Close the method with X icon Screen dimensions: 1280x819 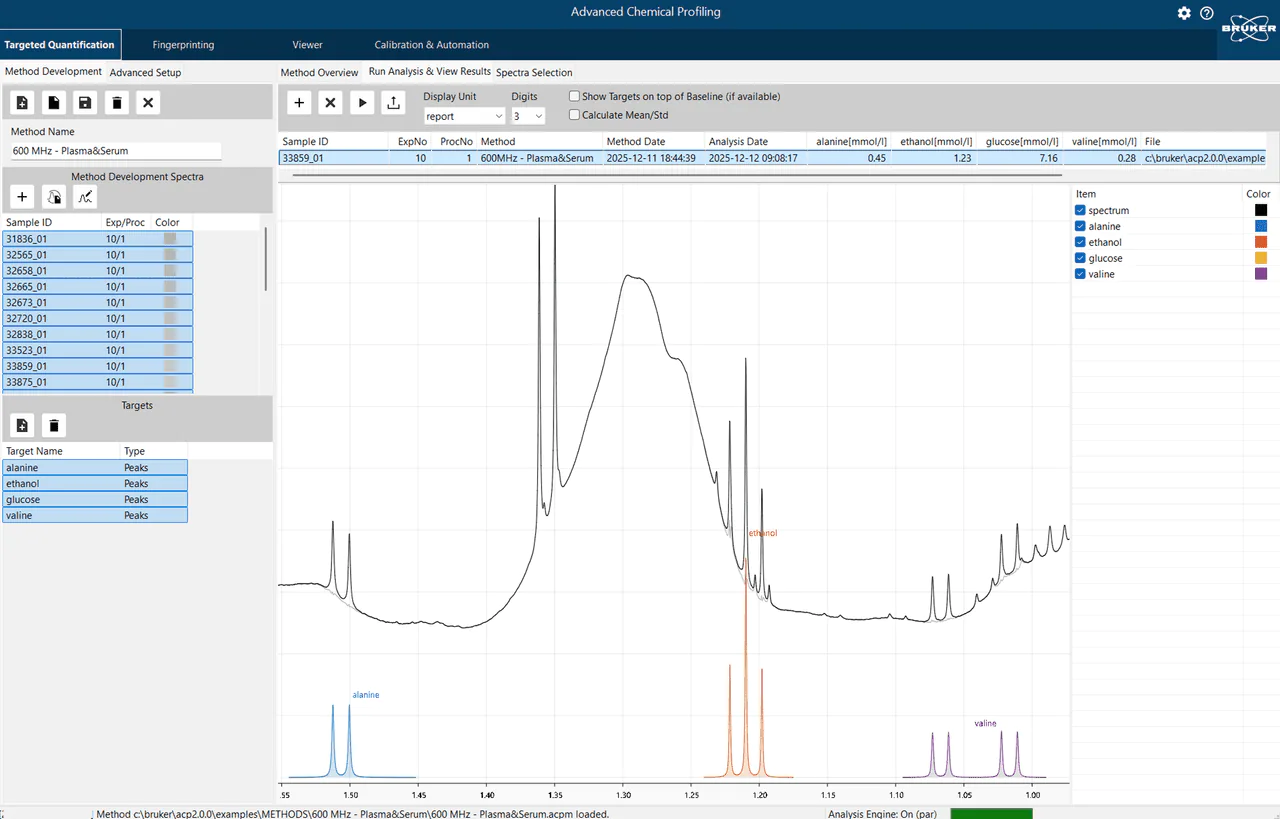(148, 102)
